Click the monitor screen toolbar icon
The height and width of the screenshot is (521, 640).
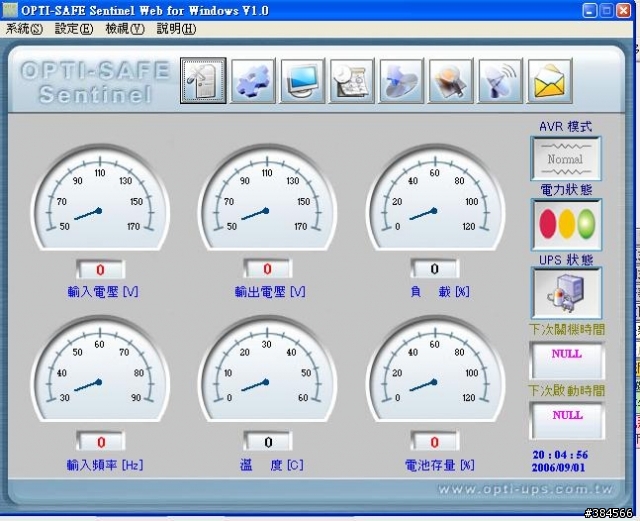pyautogui.click(x=302, y=80)
